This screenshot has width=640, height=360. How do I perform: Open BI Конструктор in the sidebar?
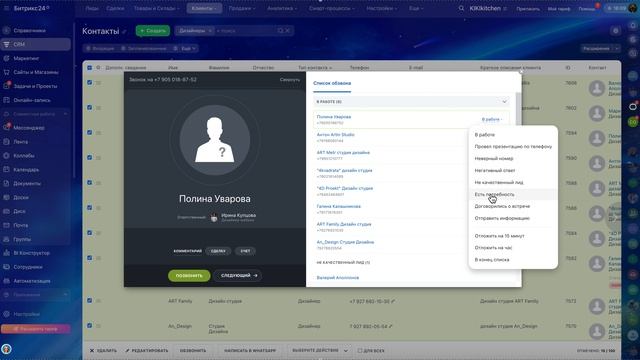(31, 253)
